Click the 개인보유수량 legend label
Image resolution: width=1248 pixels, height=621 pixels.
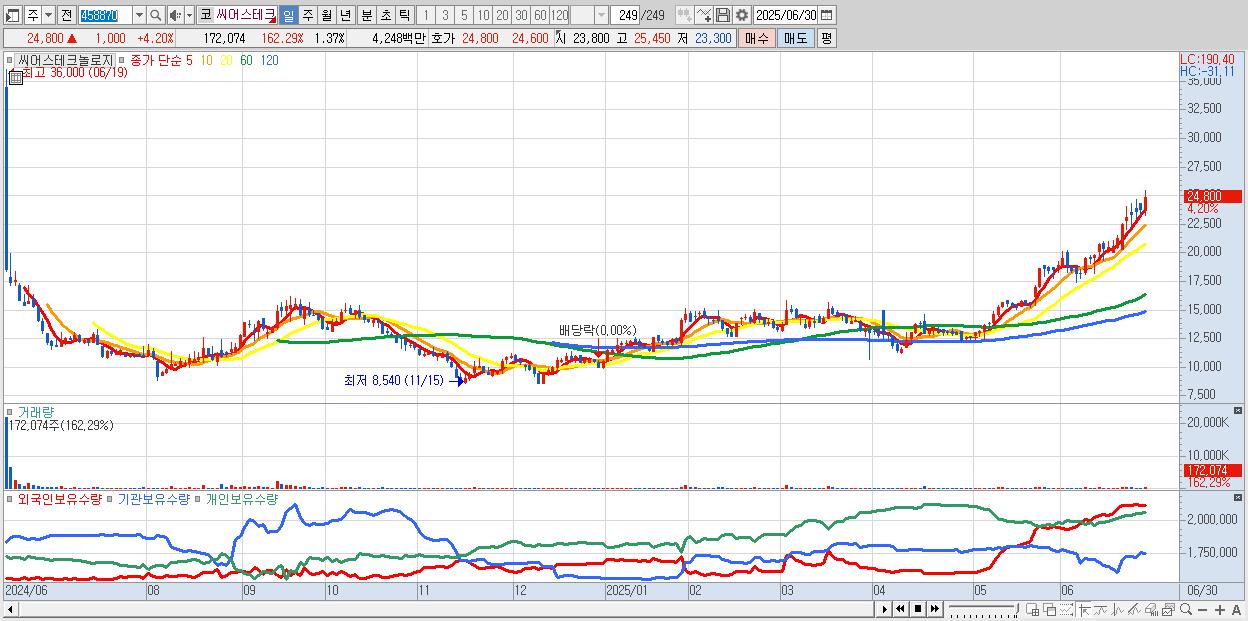pyautogui.click(x=242, y=498)
